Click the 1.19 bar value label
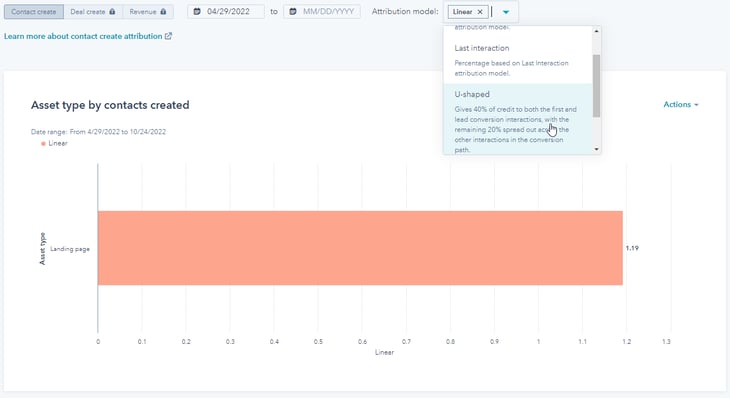Image resolution: width=730 pixels, height=398 pixels. coord(632,248)
